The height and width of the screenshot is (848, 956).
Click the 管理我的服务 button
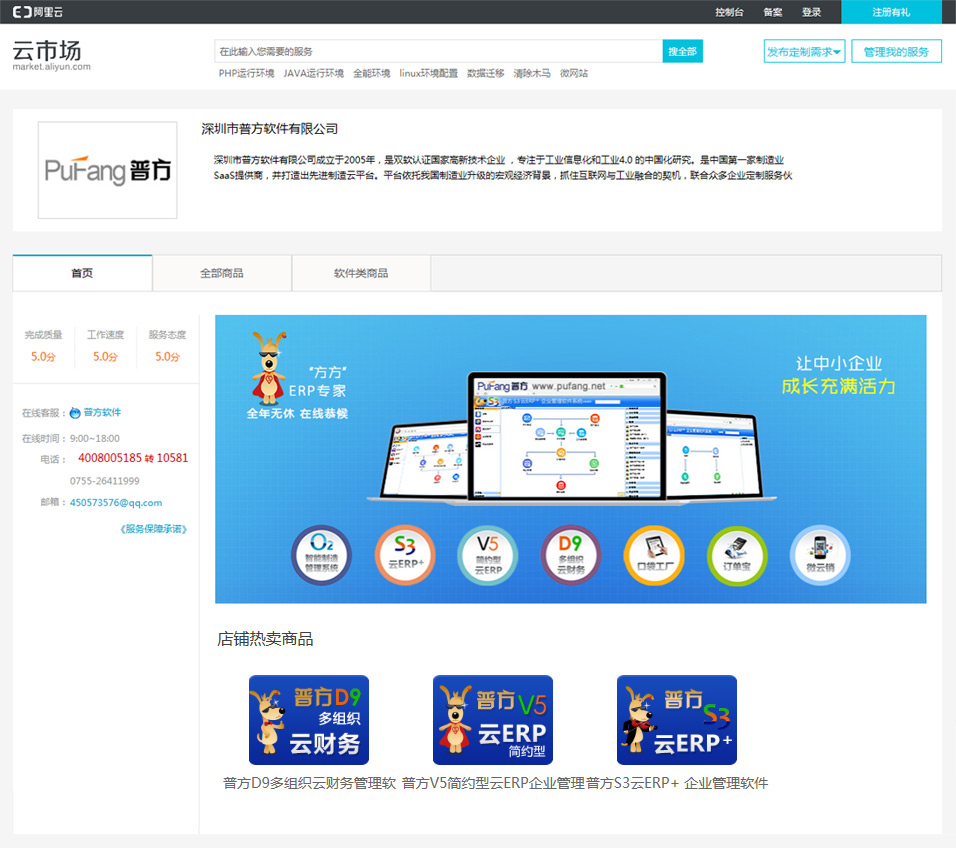click(x=896, y=52)
